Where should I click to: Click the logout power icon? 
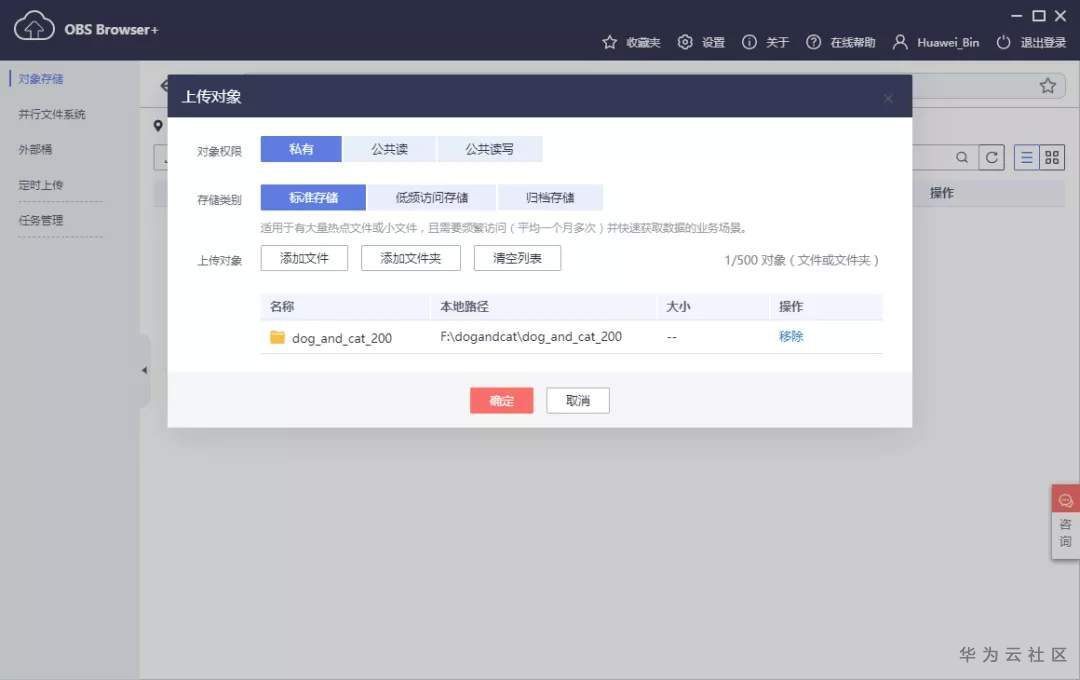pos(1004,42)
